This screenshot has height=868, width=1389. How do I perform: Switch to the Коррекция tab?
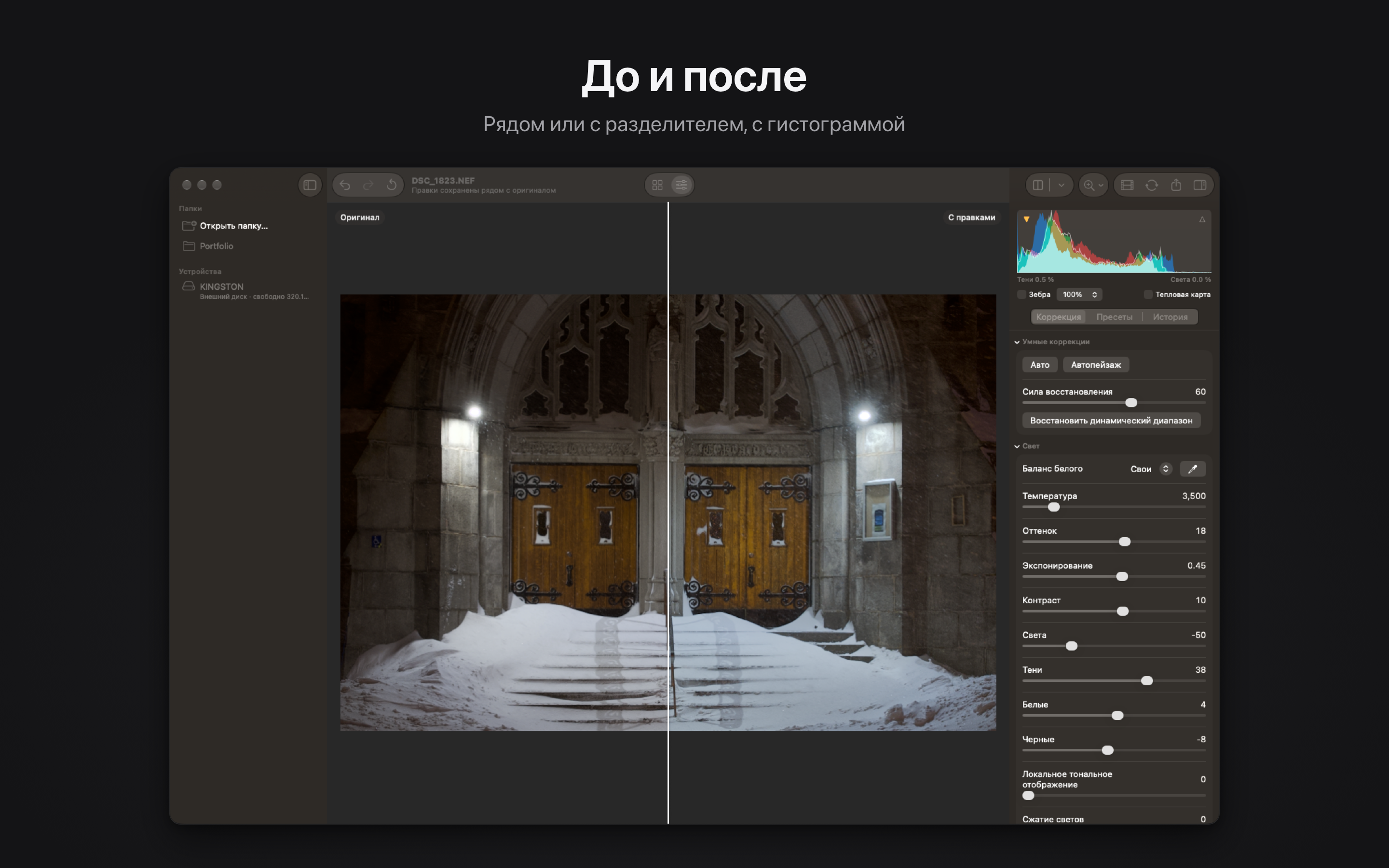pos(1059,317)
